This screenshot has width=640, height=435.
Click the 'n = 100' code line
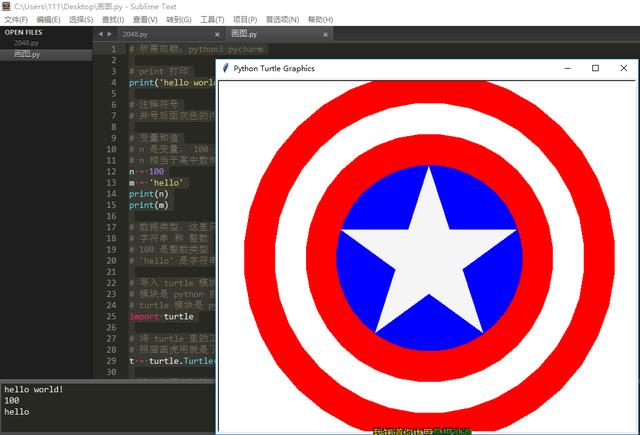147,171
